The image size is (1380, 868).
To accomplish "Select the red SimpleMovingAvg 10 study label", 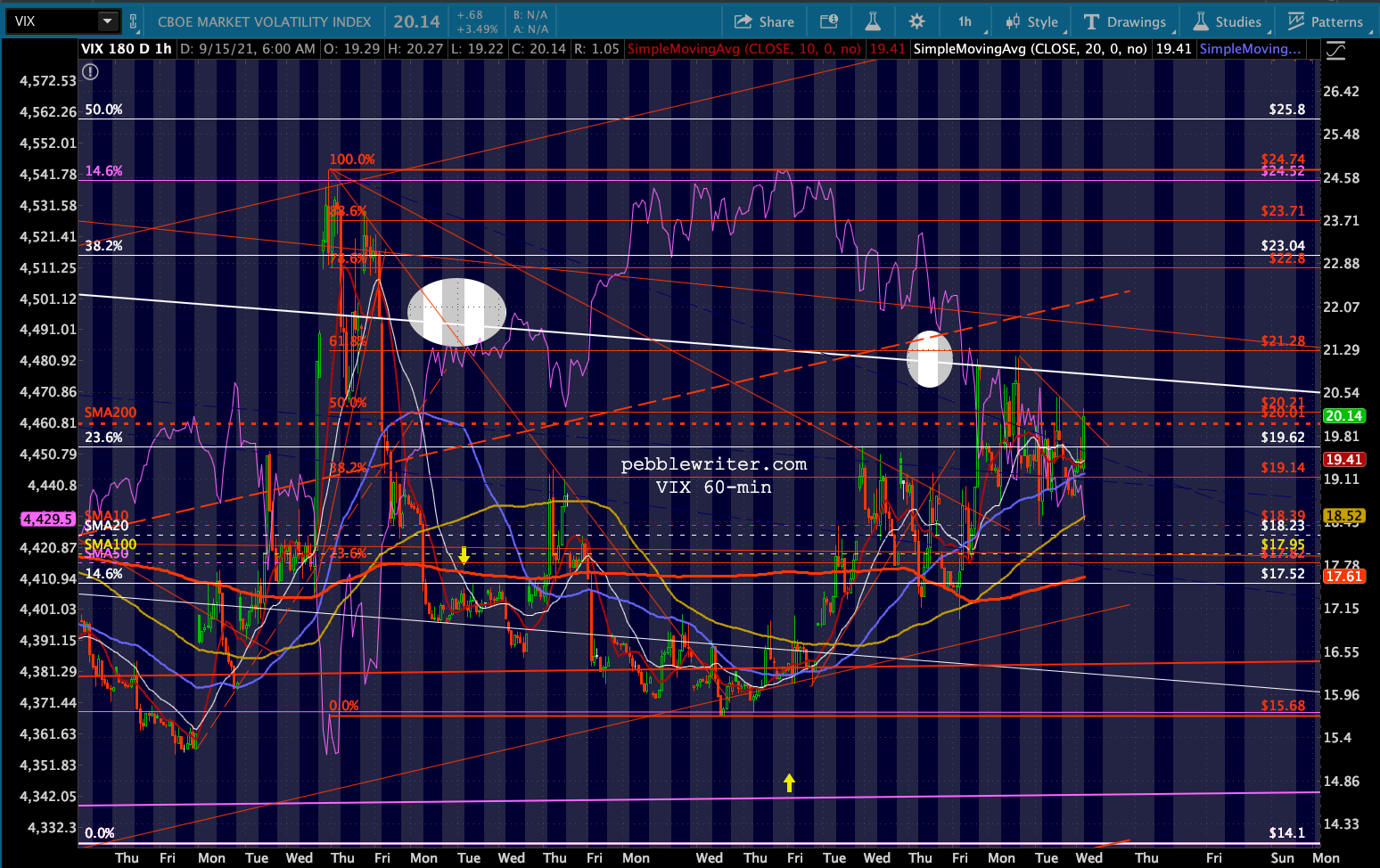I will pos(744,49).
